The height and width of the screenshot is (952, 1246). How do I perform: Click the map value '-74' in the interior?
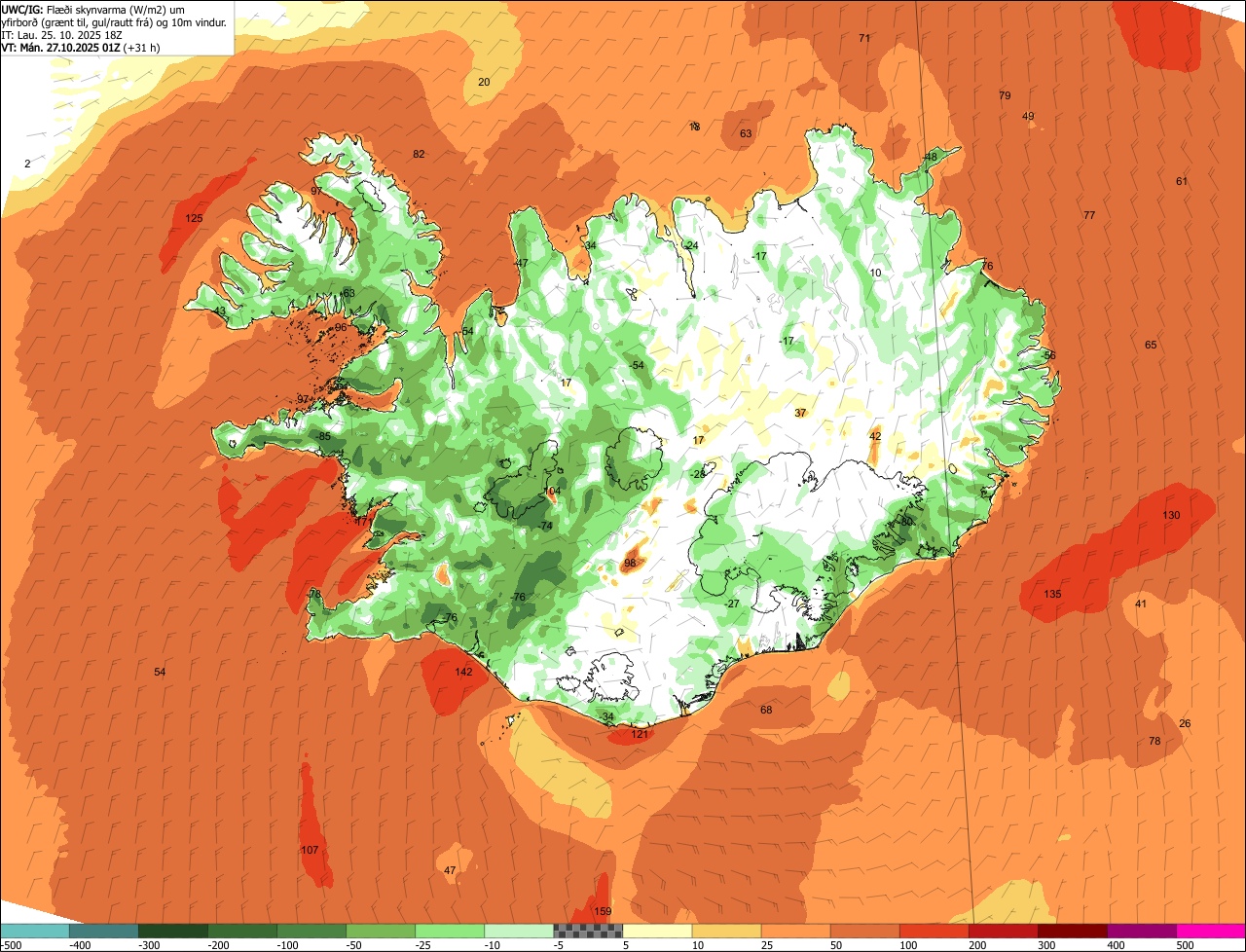point(545,526)
